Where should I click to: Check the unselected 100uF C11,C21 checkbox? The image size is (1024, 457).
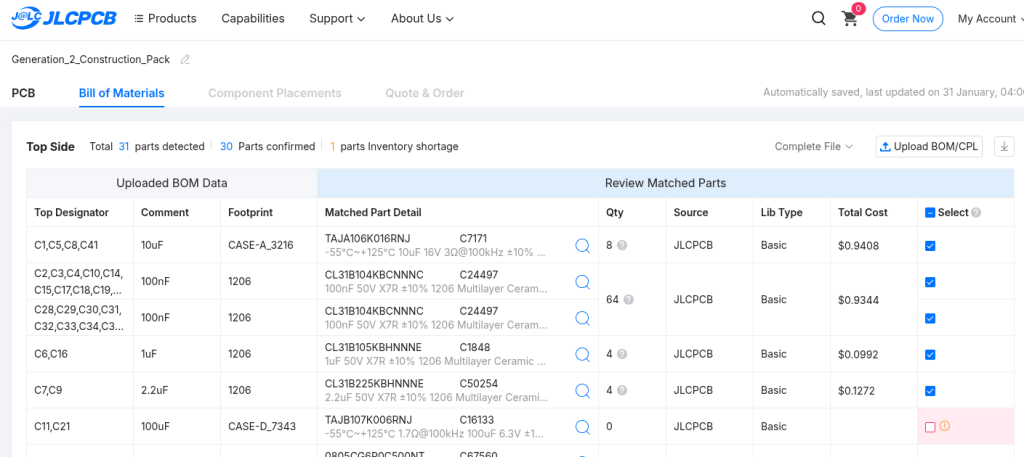(x=930, y=427)
